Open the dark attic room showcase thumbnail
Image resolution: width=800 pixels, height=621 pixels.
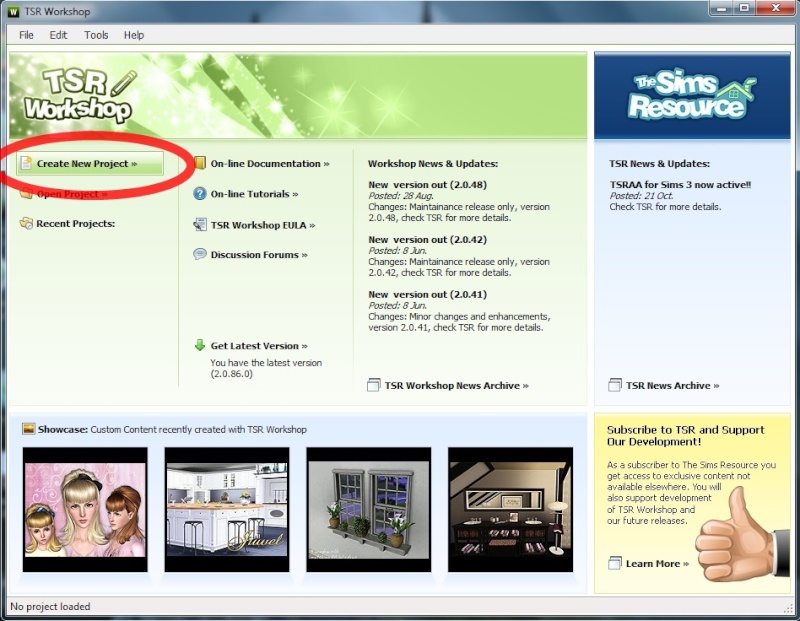510,509
